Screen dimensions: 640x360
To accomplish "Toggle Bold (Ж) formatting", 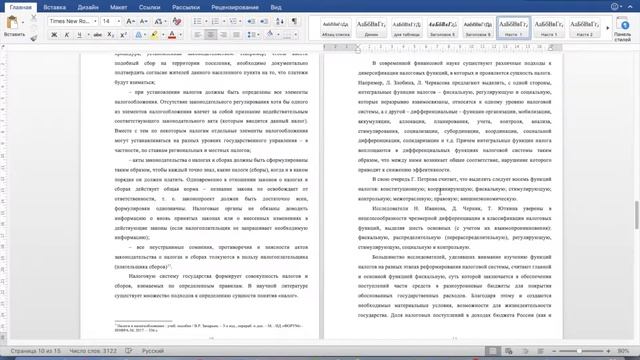I will (x=54, y=35).
